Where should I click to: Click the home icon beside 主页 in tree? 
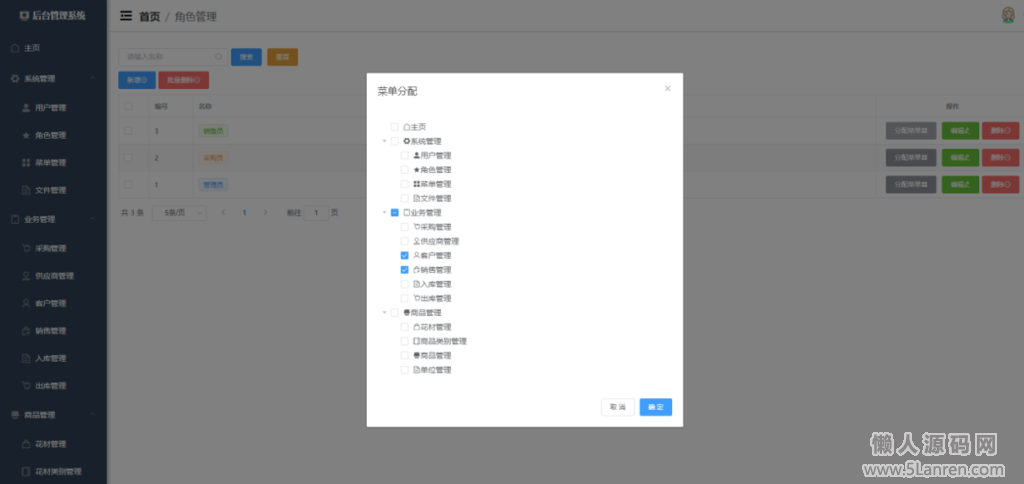(407, 127)
